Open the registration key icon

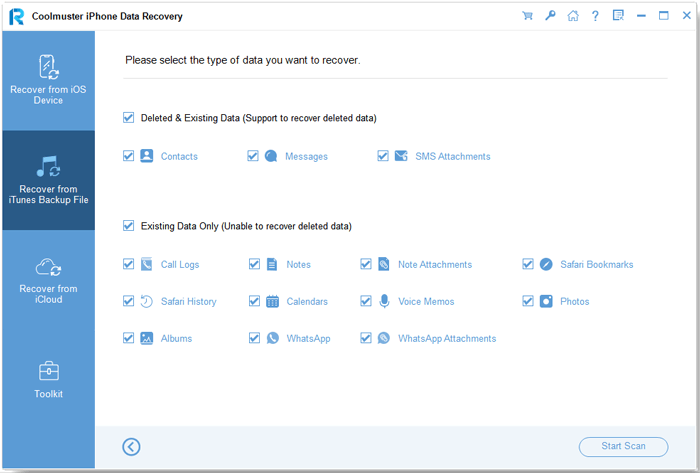550,16
